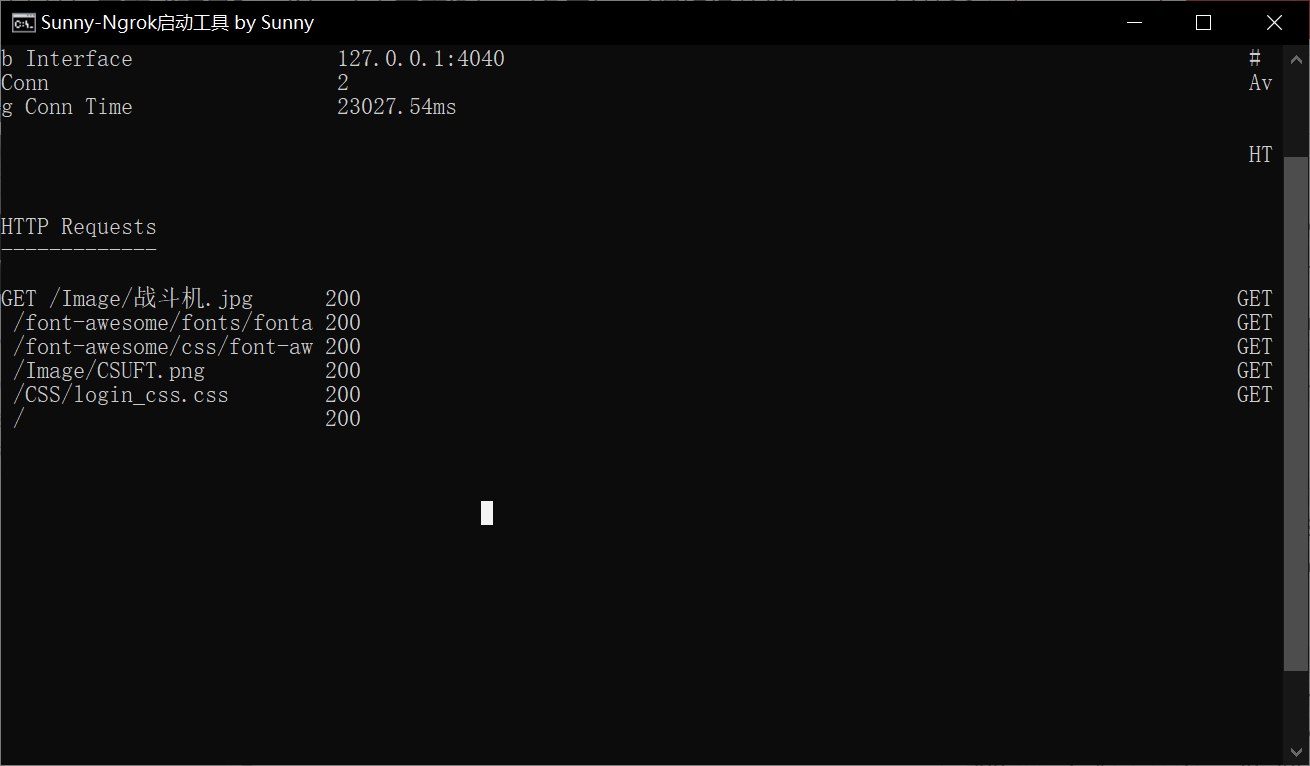The height and width of the screenshot is (766, 1310).
Task: Minimize the Sunny-Ngrok window
Action: point(1134,22)
